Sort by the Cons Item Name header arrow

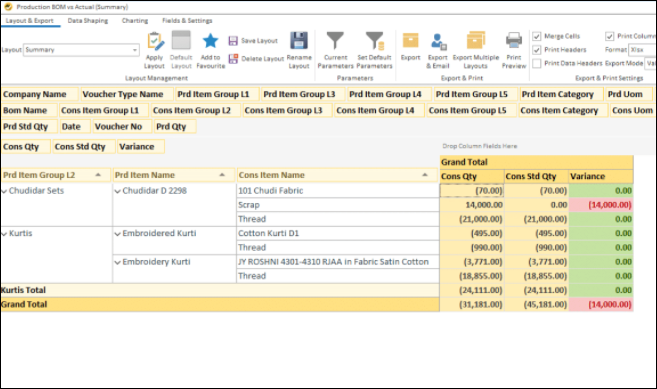tap(425, 175)
